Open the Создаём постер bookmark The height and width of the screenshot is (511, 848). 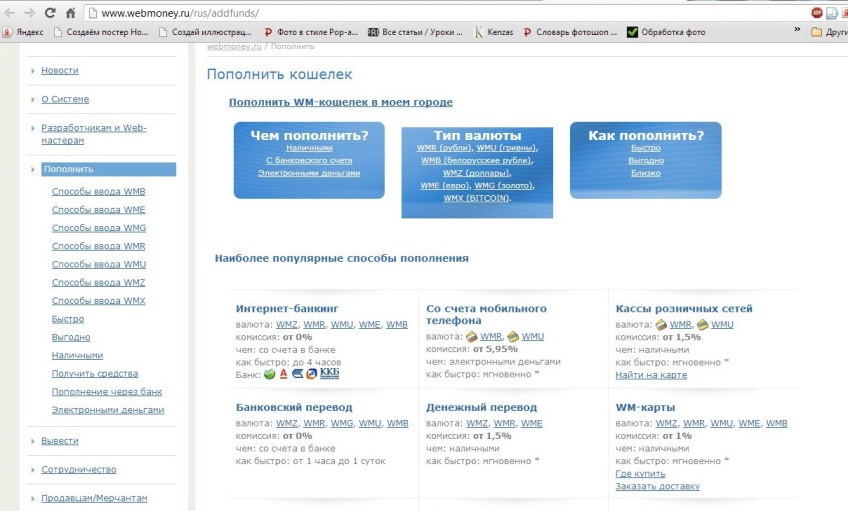pyautogui.click(x=101, y=32)
